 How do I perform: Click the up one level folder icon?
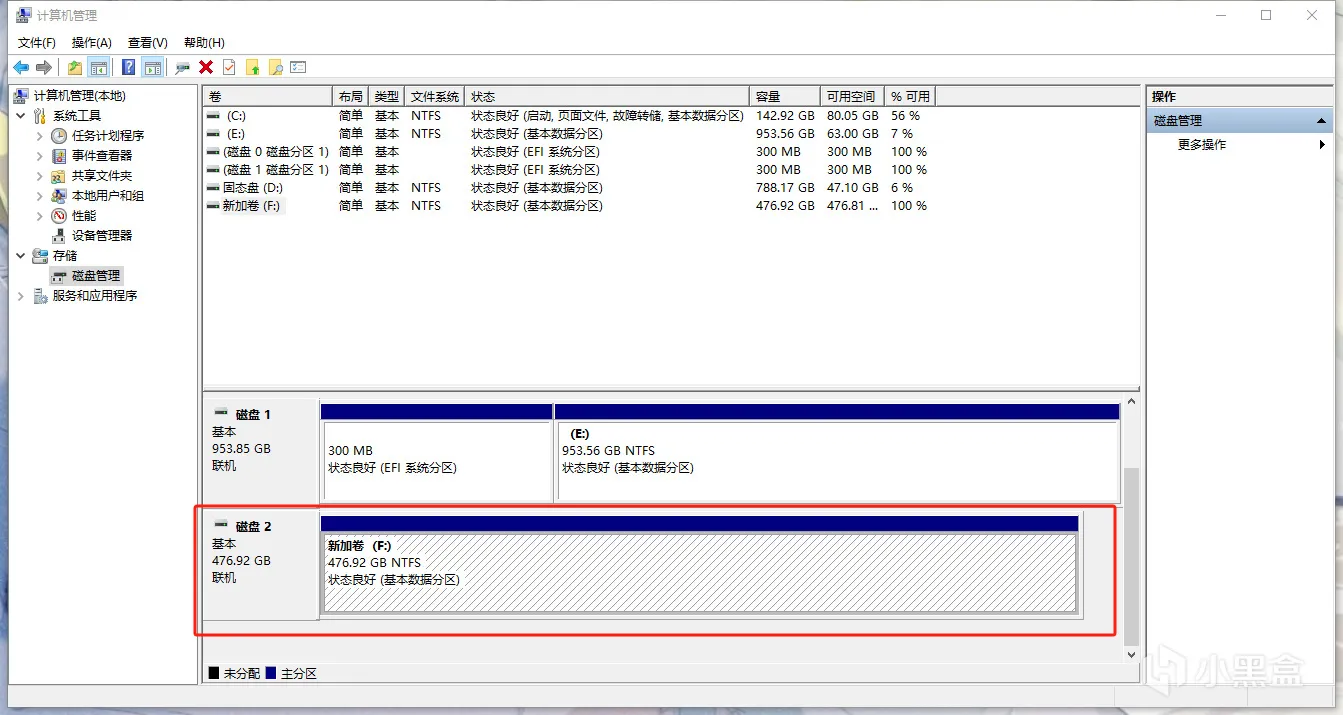tap(75, 68)
